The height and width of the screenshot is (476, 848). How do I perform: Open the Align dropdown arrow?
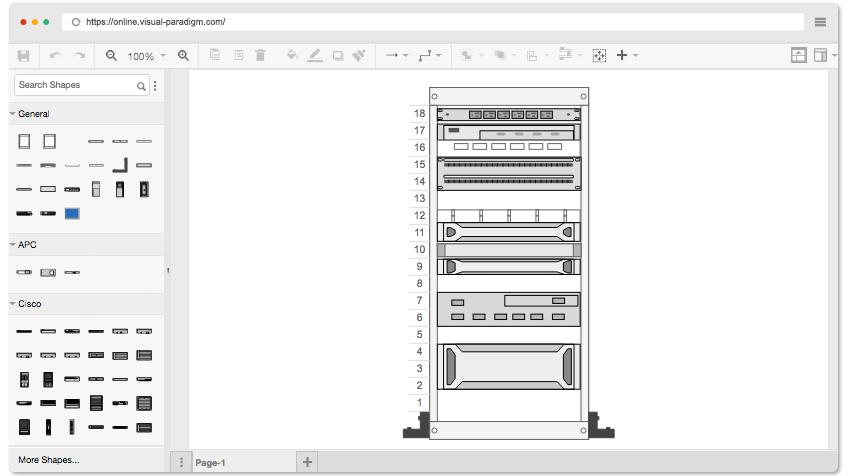[547, 55]
